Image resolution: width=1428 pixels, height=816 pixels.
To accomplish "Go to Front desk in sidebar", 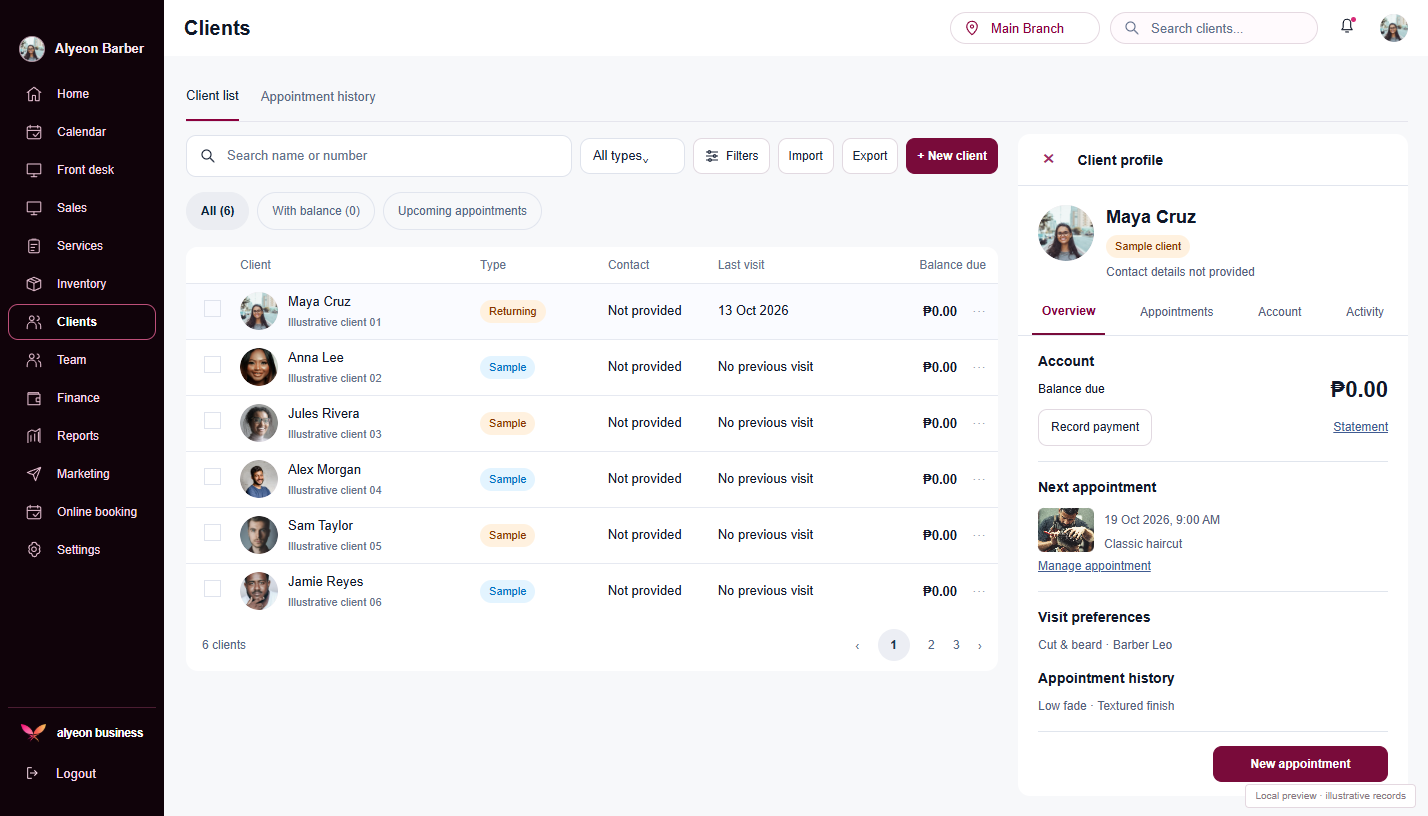I will (x=82, y=170).
